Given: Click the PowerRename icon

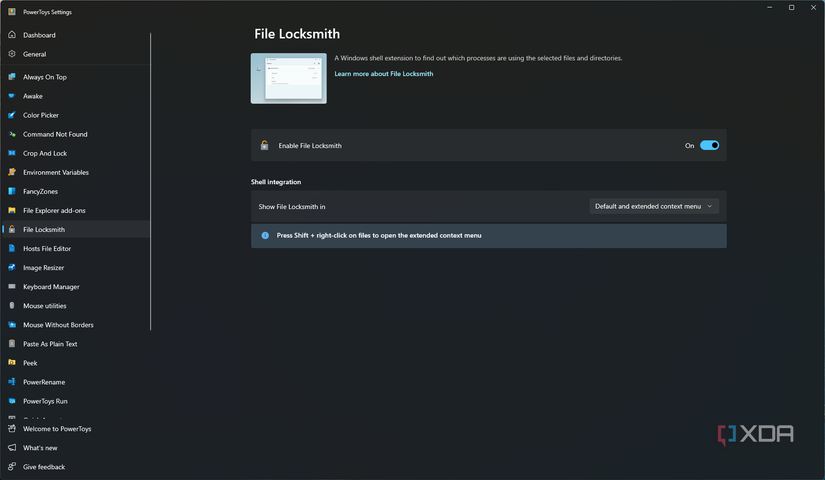Looking at the screenshot, I should (x=12, y=382).
